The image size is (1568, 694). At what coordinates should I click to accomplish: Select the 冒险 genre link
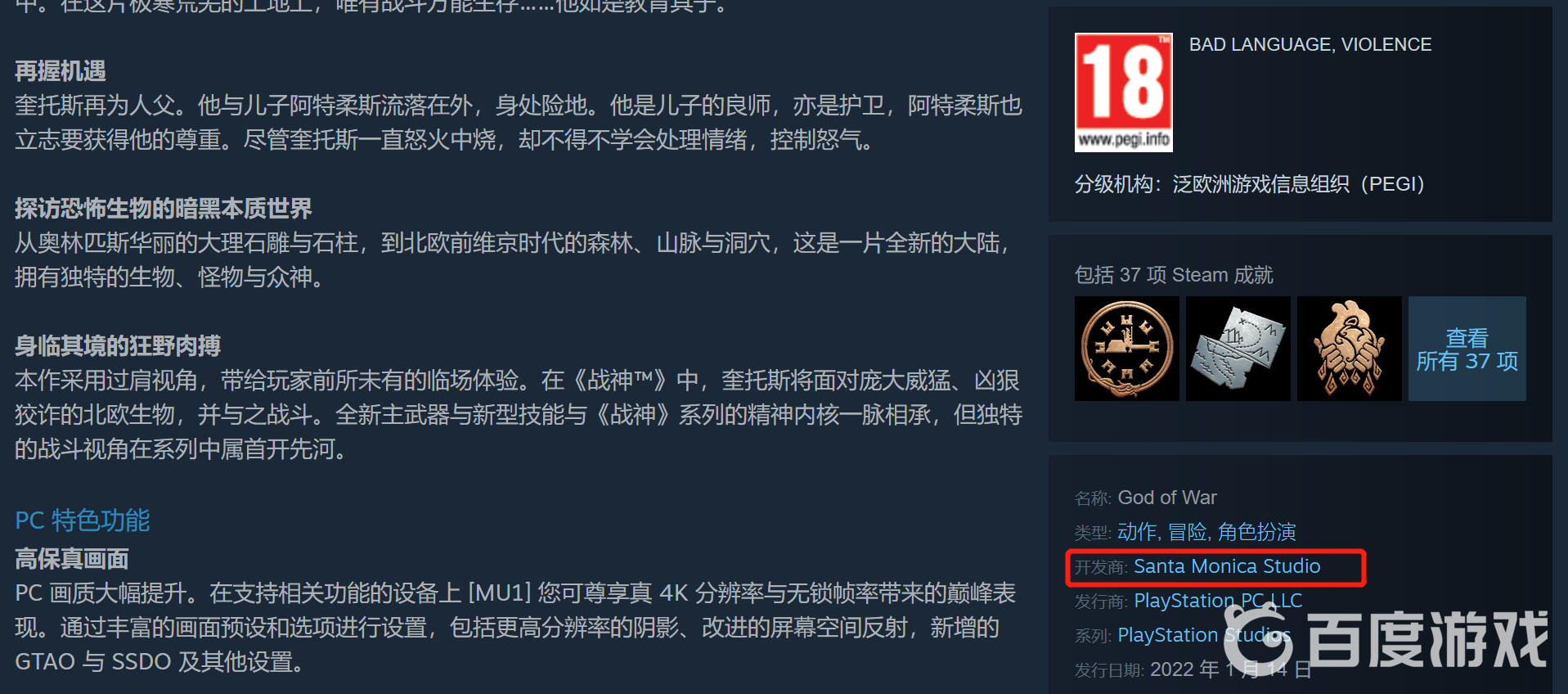click(1188, 532)
